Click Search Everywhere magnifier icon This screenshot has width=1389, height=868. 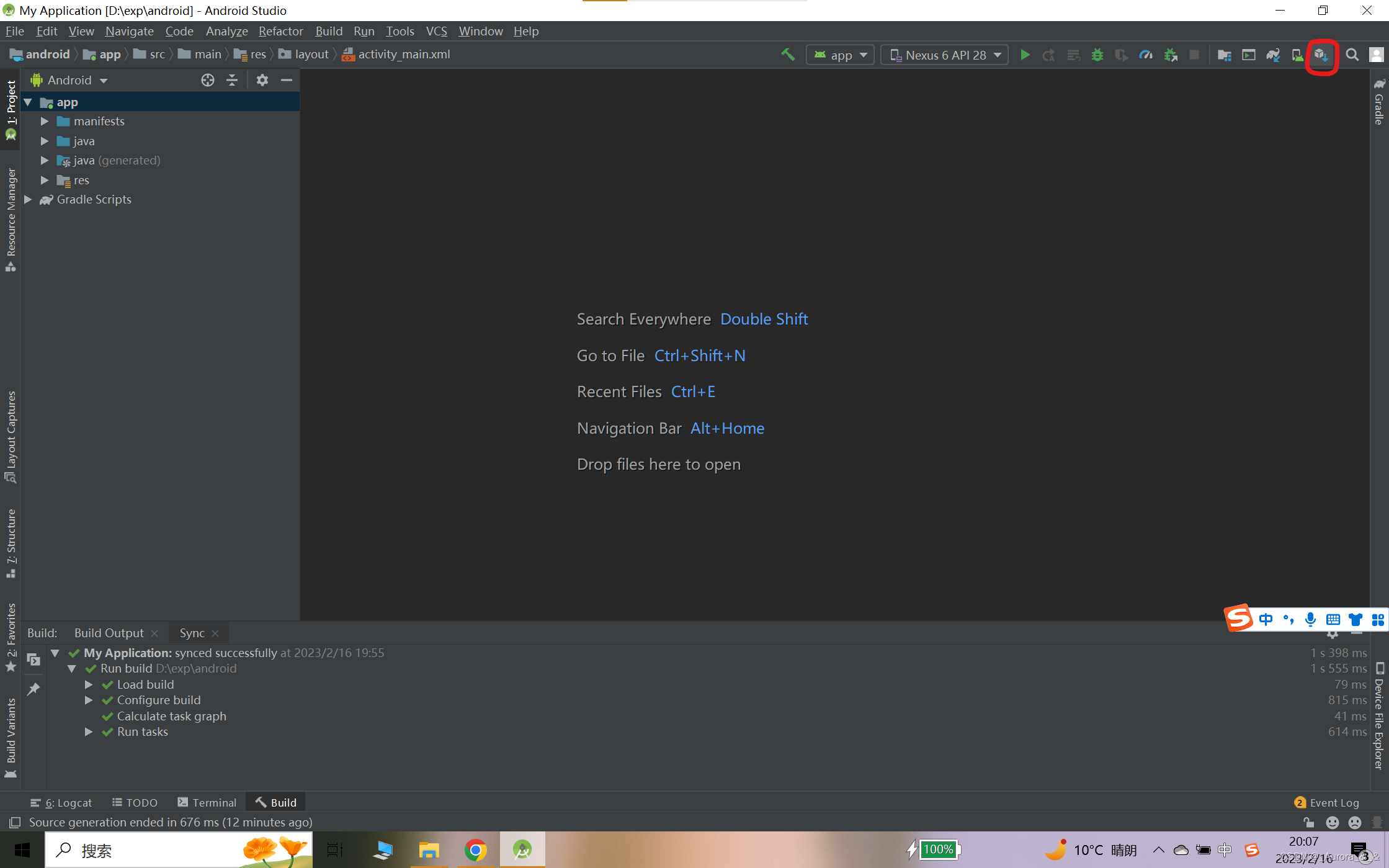(1352, 55)
